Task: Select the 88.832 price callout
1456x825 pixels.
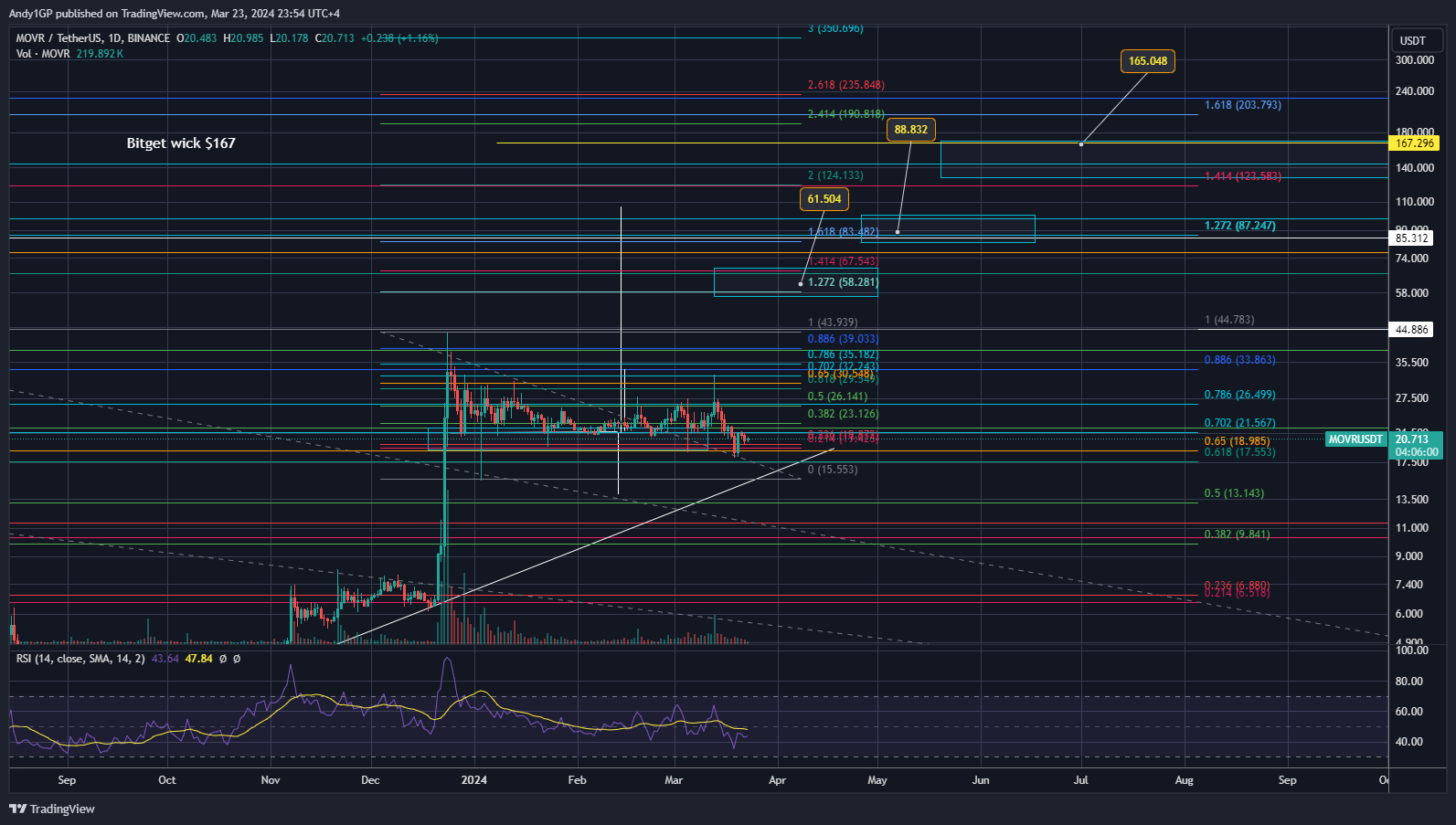Action: (911, 130)
